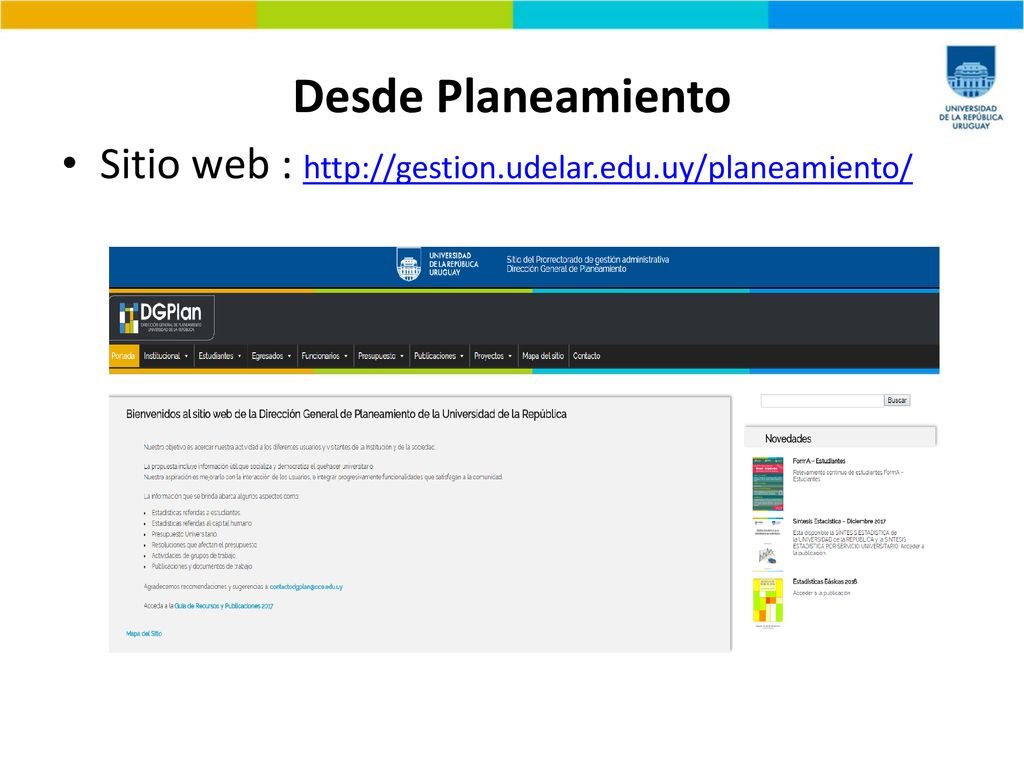Click the Mapa del Sitio link below the welcome text
The width and height of the screenshot is (1024, 768).
coord(144,633)
